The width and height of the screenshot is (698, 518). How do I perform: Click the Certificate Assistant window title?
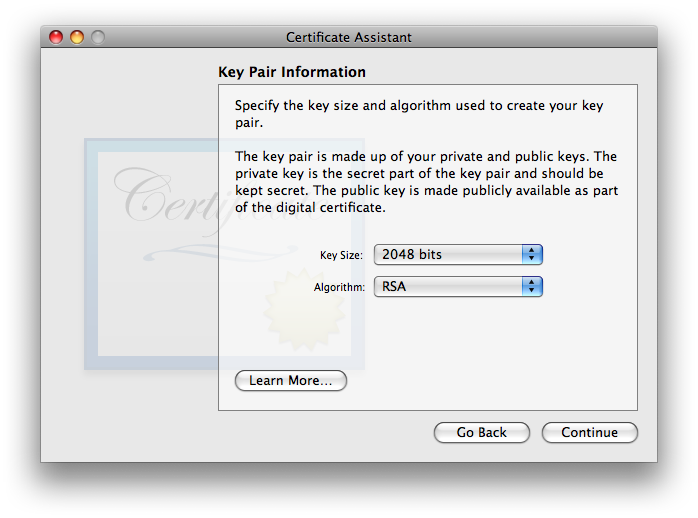[349, 37]
